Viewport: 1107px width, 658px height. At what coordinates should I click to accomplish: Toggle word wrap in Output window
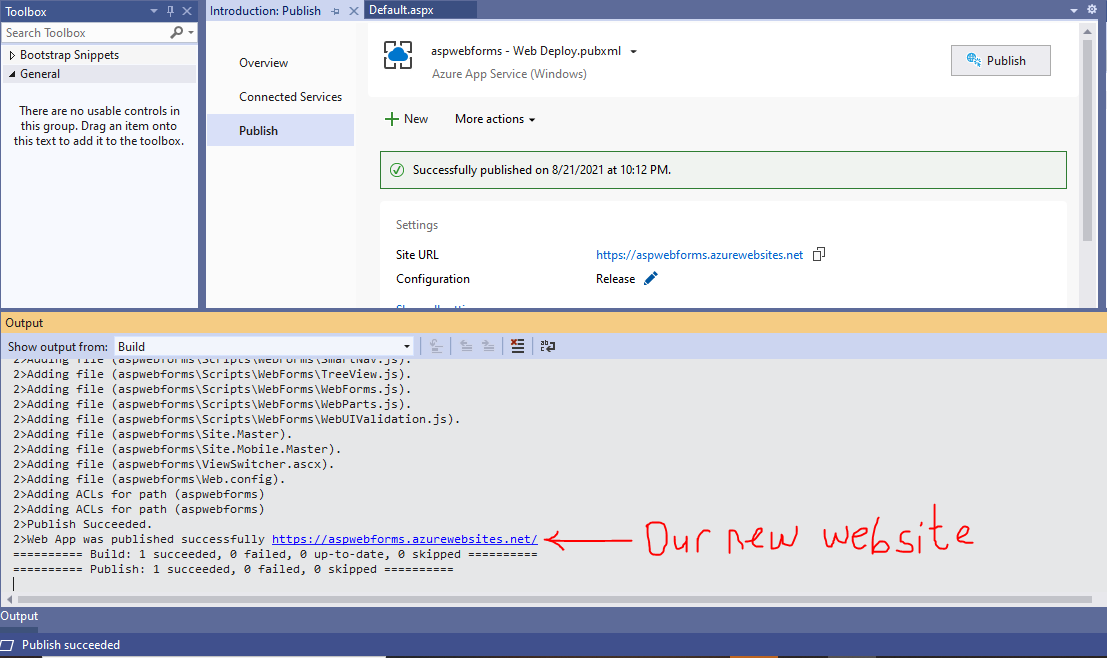pos(548,346)
